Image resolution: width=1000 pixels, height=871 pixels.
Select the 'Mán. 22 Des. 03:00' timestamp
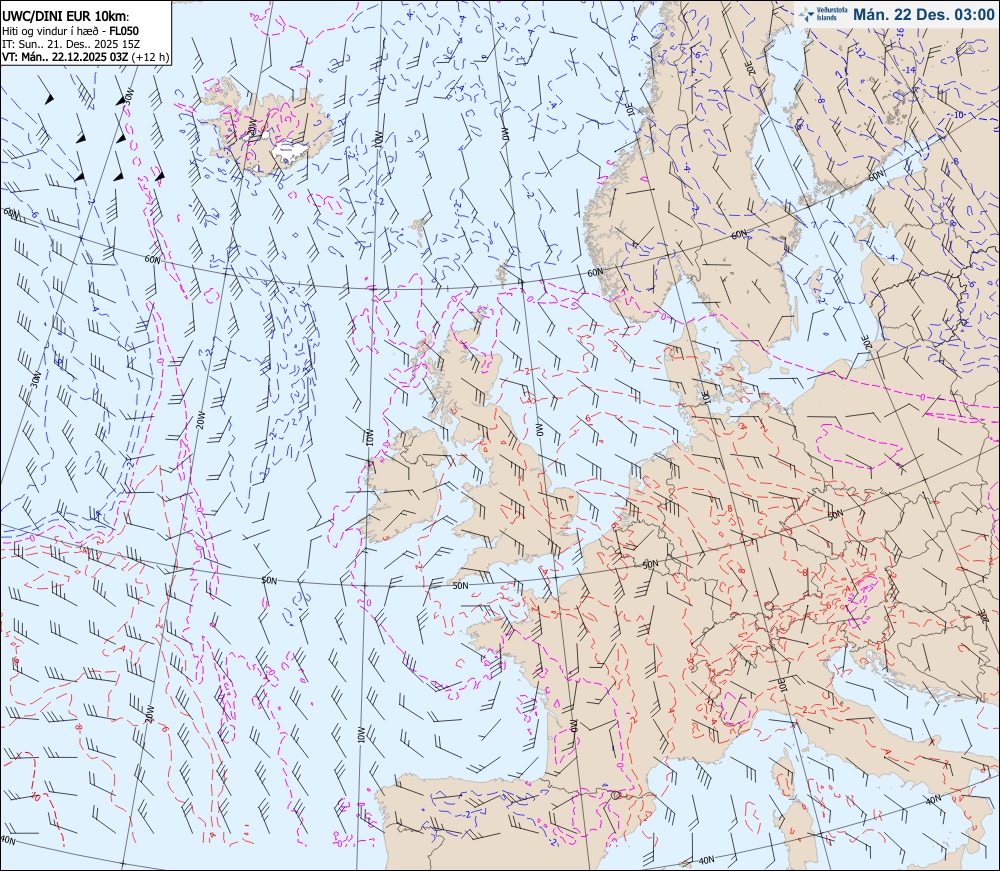point(923,14)
